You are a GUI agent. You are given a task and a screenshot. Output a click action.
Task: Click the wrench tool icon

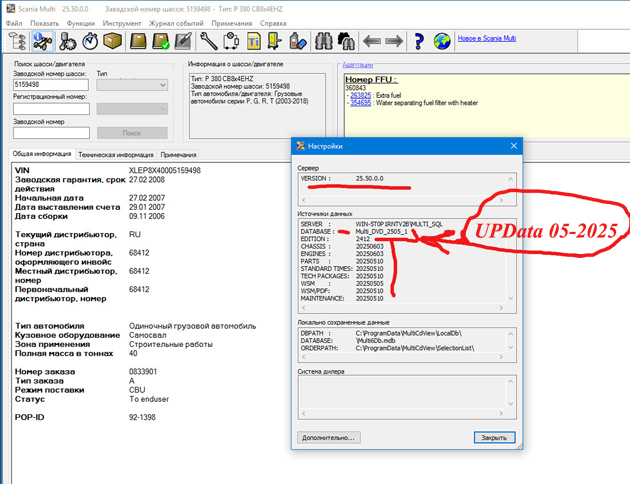click(x=208, y=41)
